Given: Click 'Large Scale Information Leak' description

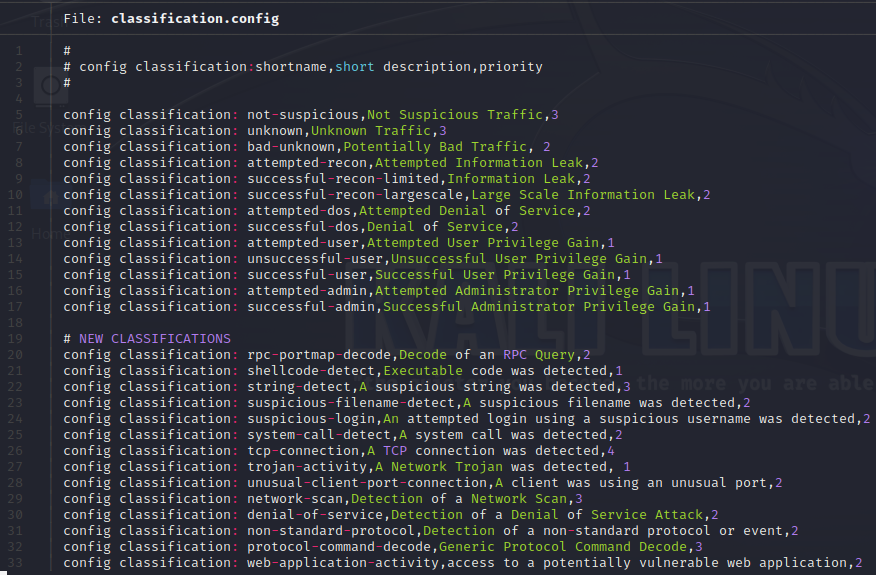Looking at the screenshot, I should click(x=583, y=194).
